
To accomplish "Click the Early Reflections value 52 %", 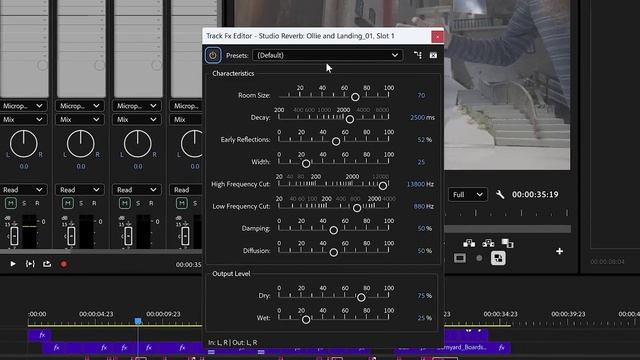I will [424, 140].
